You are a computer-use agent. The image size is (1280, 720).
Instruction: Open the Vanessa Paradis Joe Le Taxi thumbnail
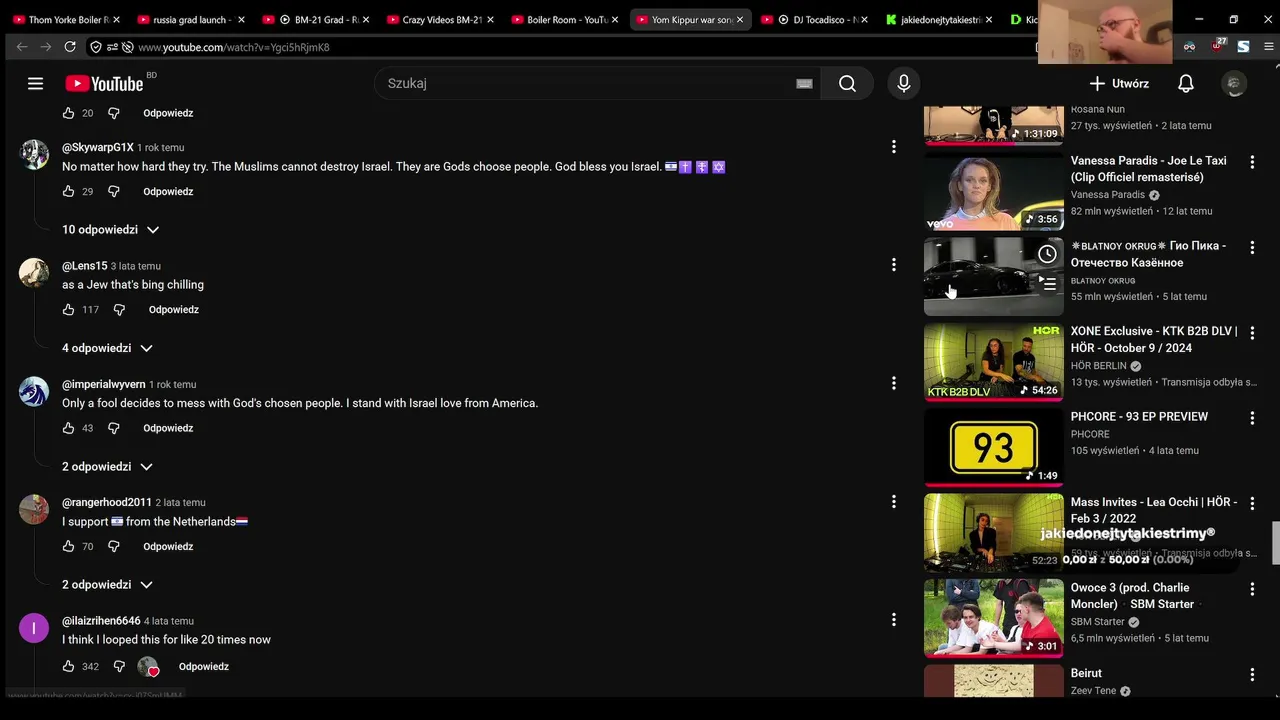click(x=994, y=191)
